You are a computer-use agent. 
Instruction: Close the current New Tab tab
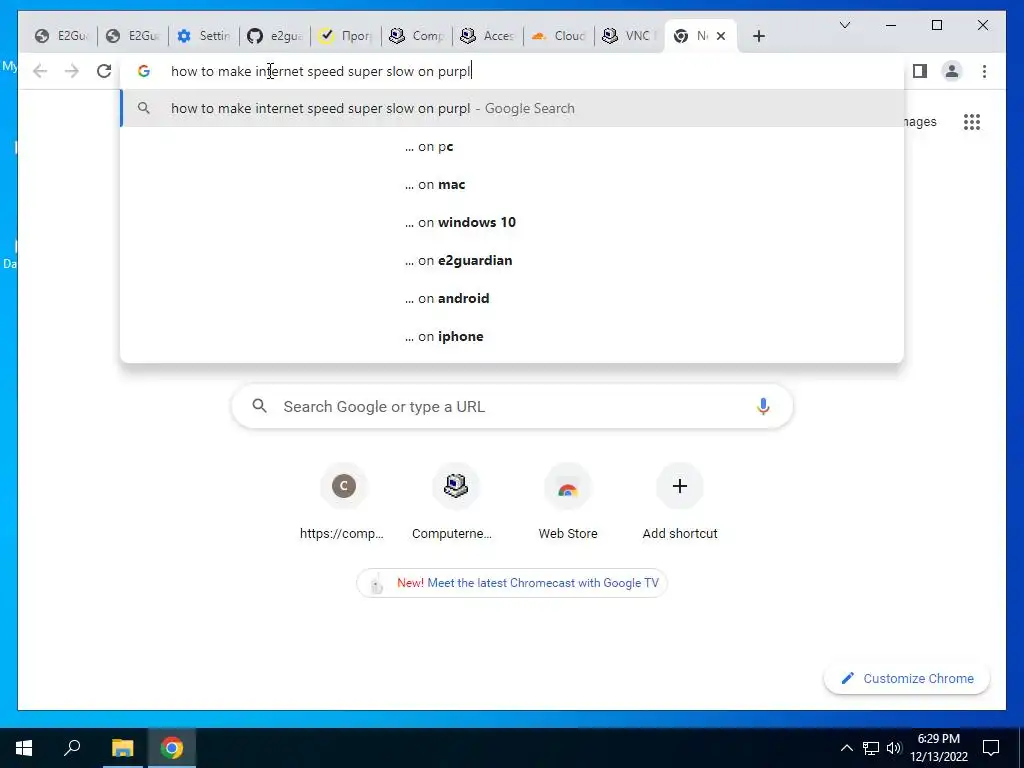tap(721, 36)
